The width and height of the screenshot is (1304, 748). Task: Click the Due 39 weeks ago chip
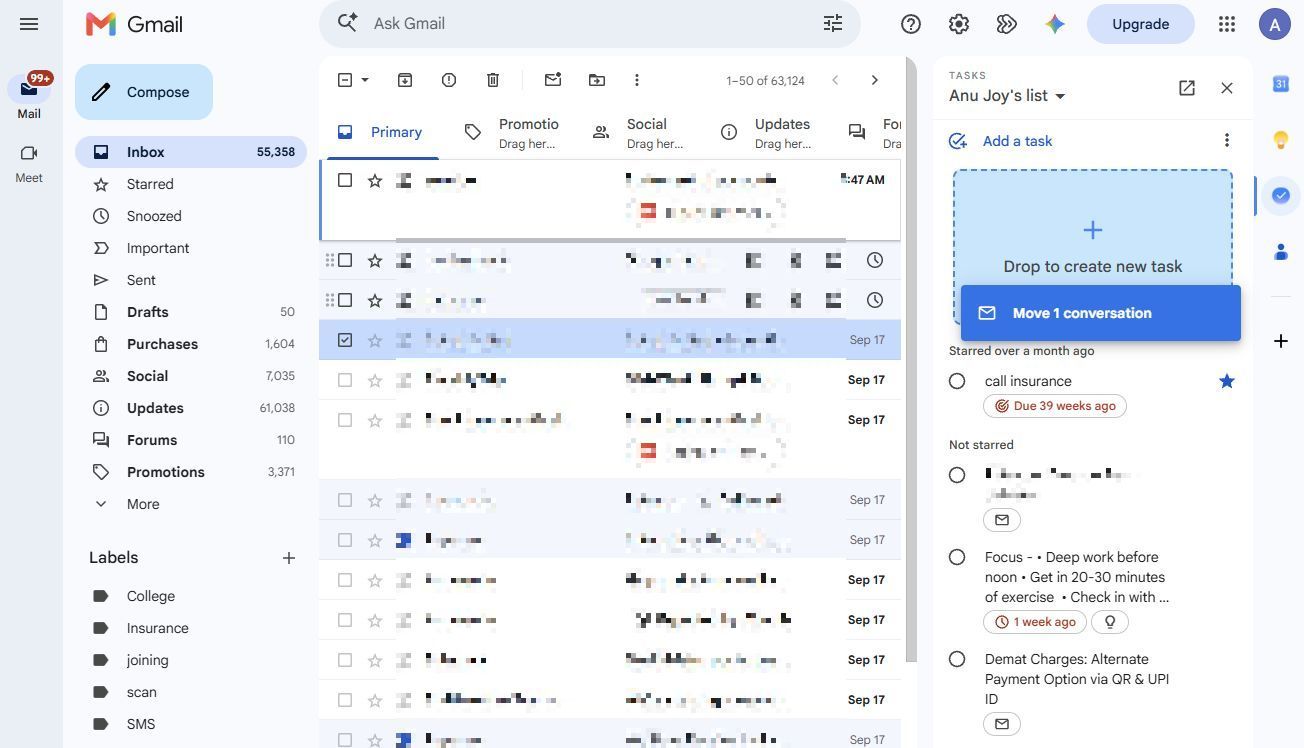coord(1055,406)
